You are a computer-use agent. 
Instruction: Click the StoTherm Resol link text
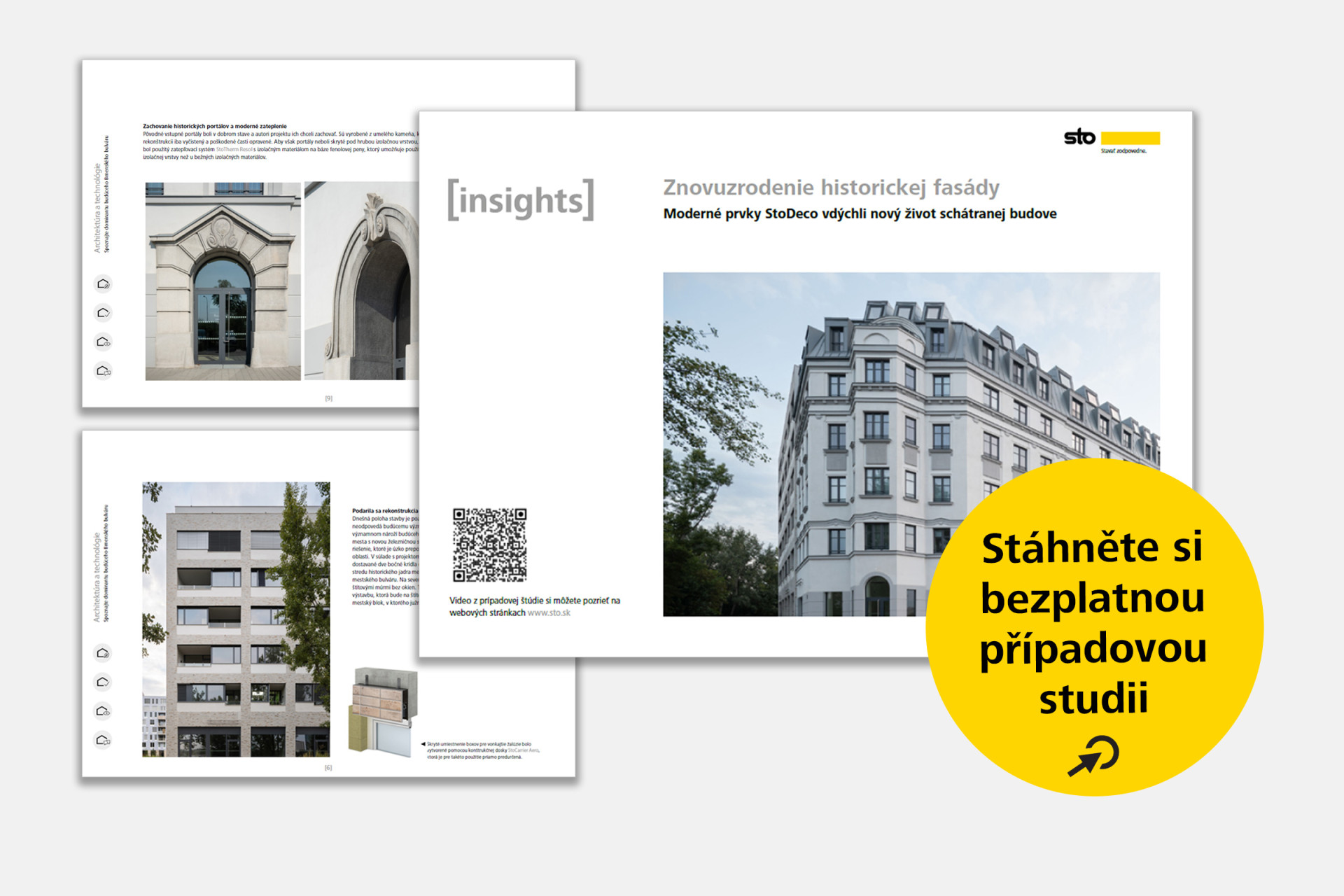pyautogui.click(x=234, y=149)
